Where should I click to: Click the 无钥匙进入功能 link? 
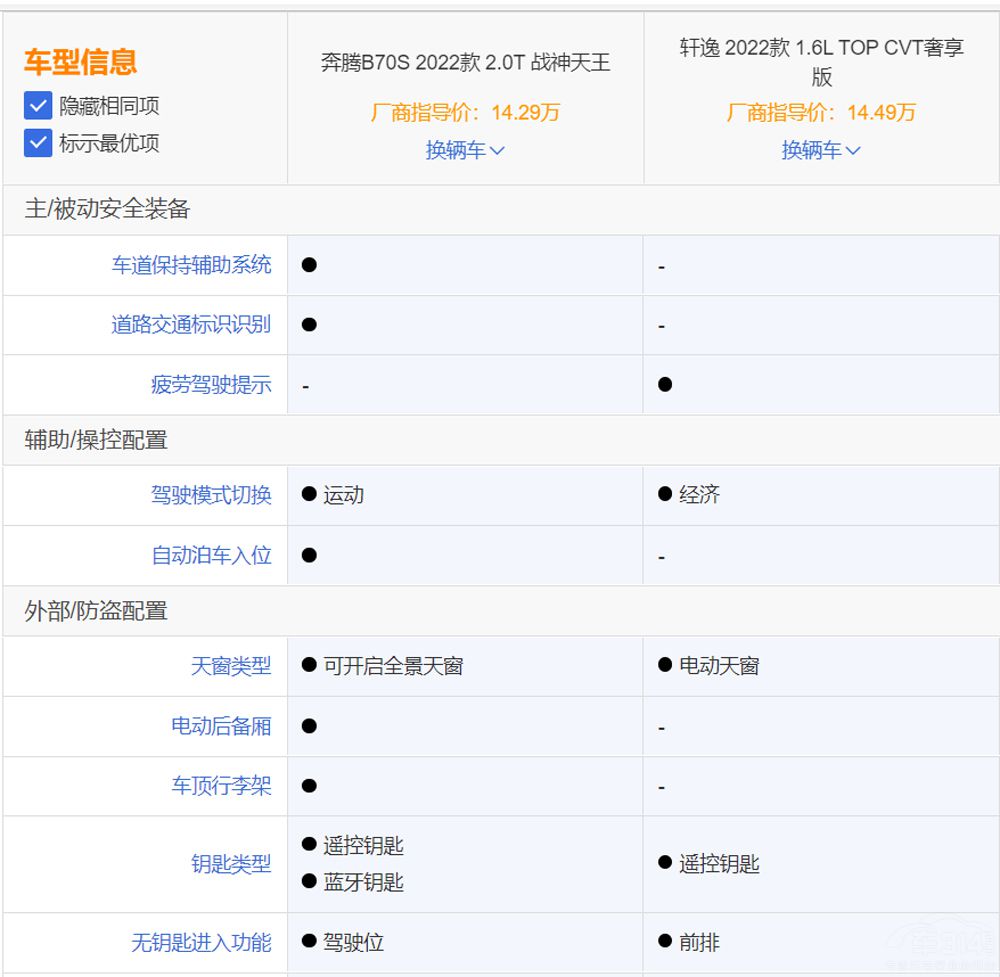tap(201, 942)
